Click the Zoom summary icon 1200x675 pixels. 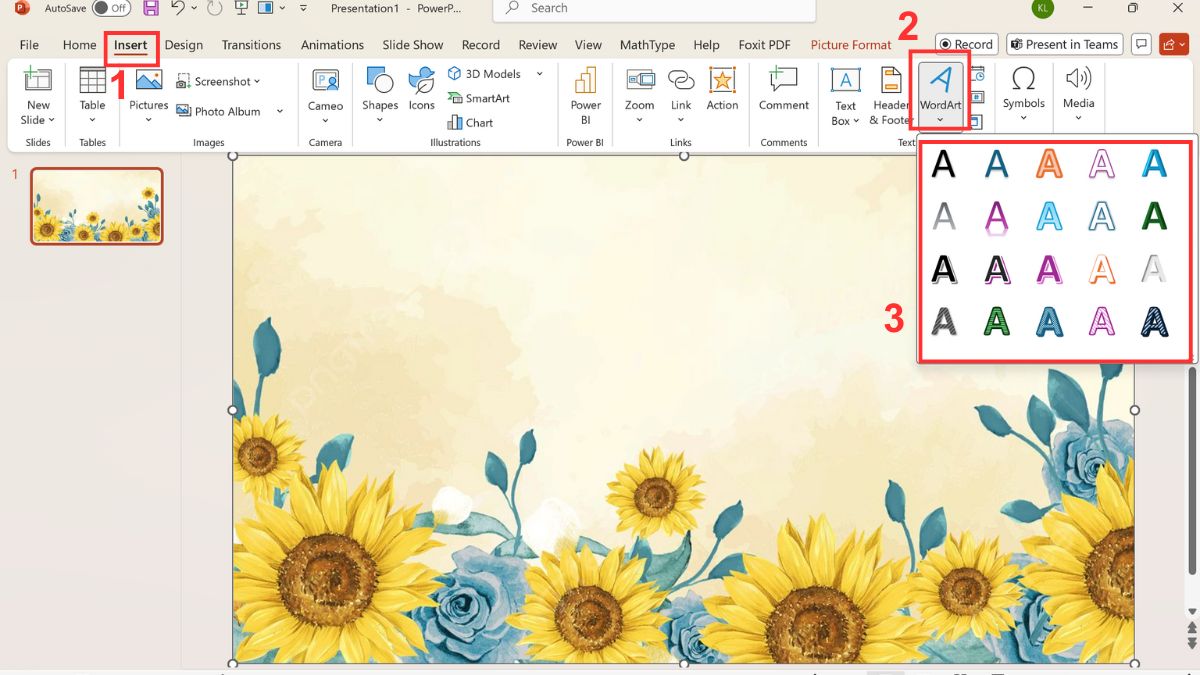[x=640, y=81]
